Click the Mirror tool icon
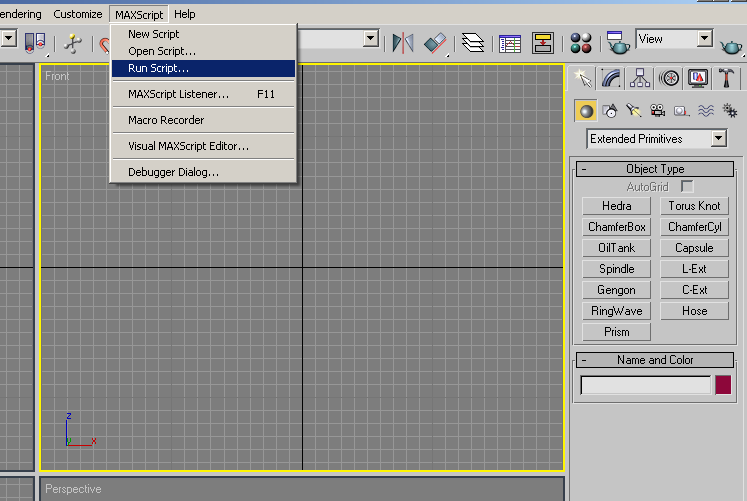 point(403,43)
